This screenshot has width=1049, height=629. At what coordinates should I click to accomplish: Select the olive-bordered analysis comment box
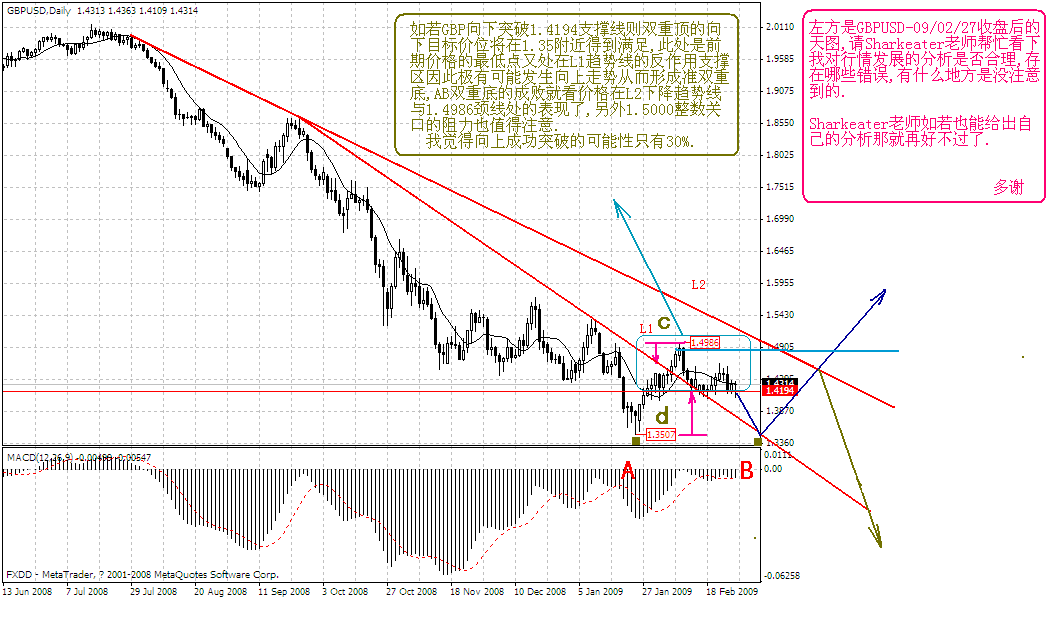pos(567,85)
